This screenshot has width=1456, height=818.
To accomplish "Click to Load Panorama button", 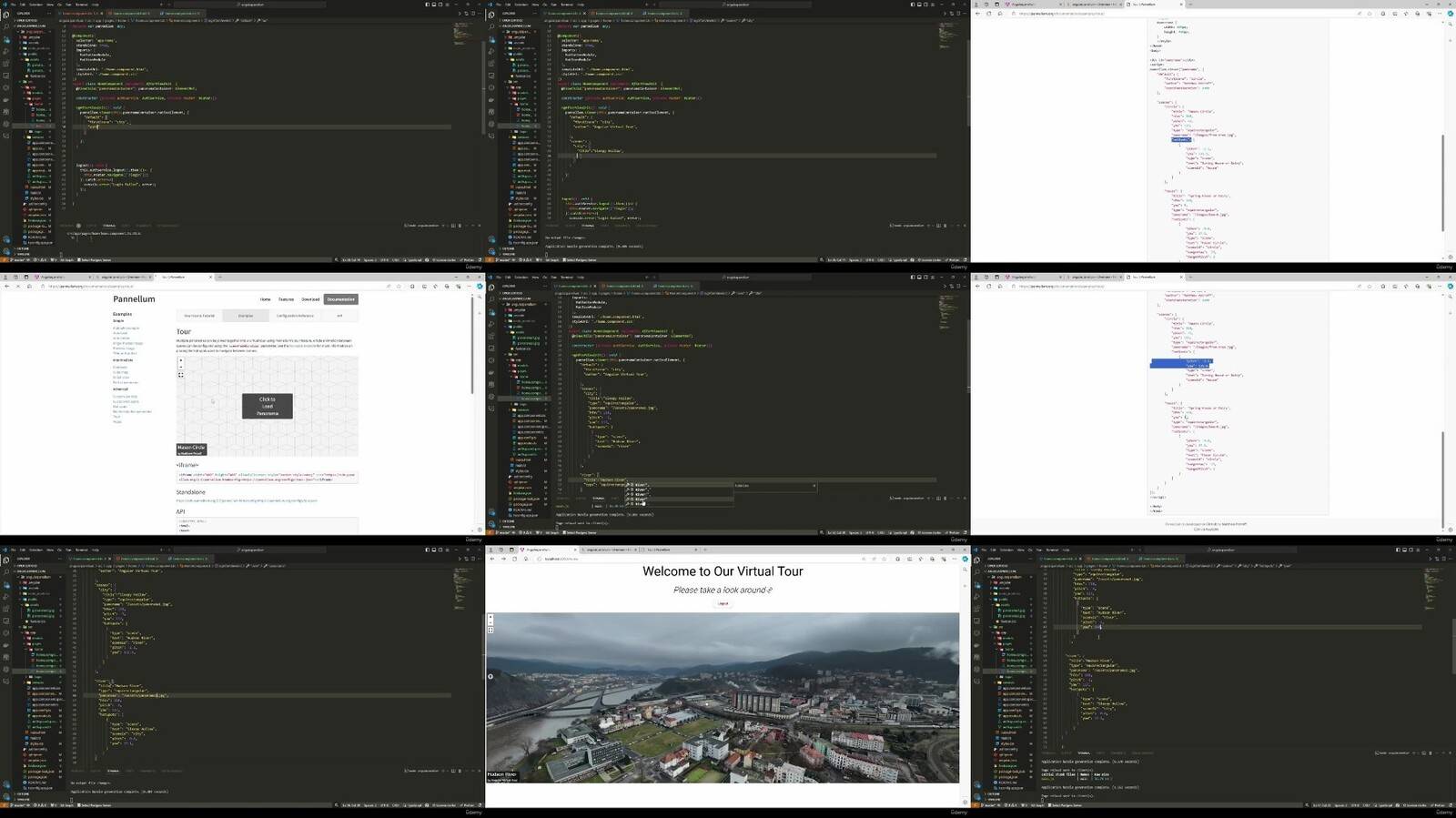I will pyautogui.click(x=268, y=406).
